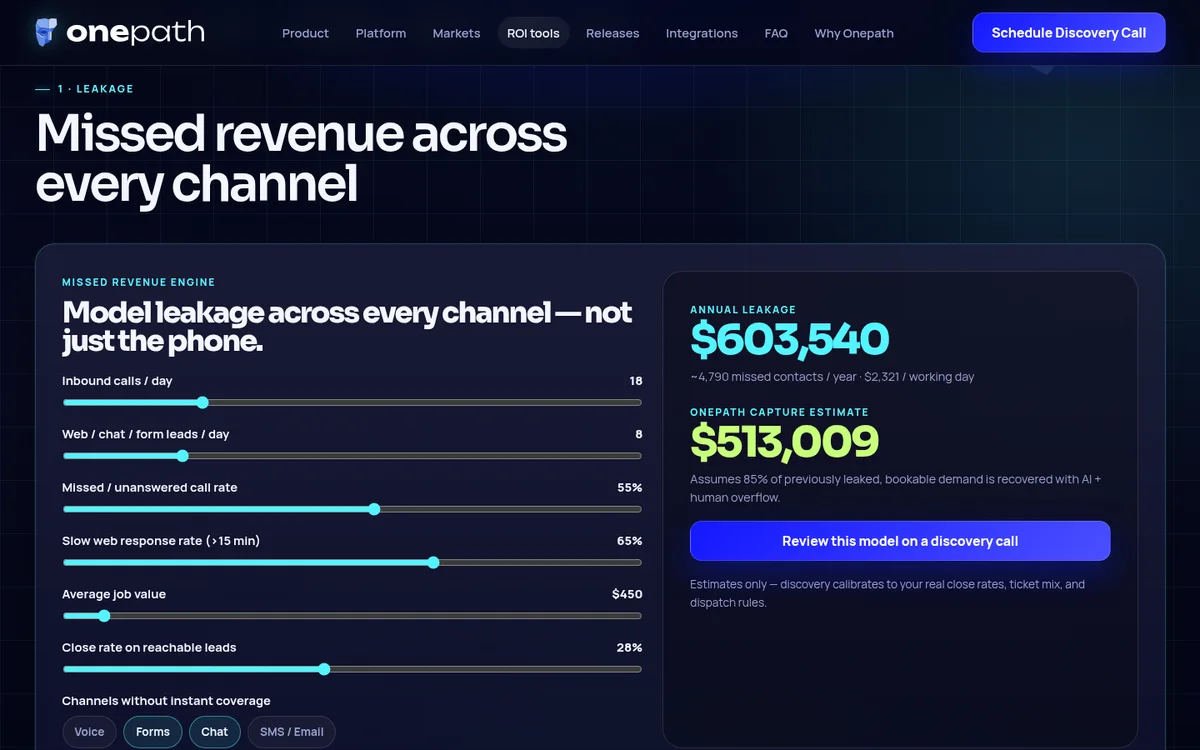
Task: Adjust the Slow web response rate slider
Action: (352, 562)
